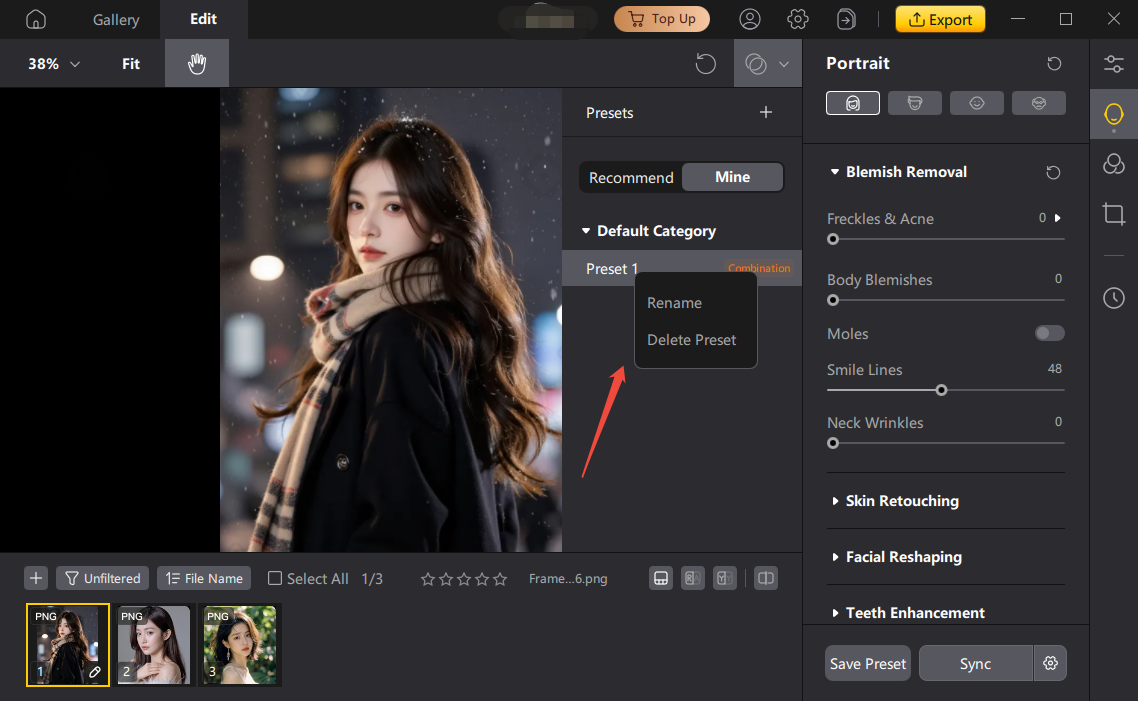Expand Freckles & Acne arrow
The height and width of the screenshot is (701, 1138).
click(1057, 218)
